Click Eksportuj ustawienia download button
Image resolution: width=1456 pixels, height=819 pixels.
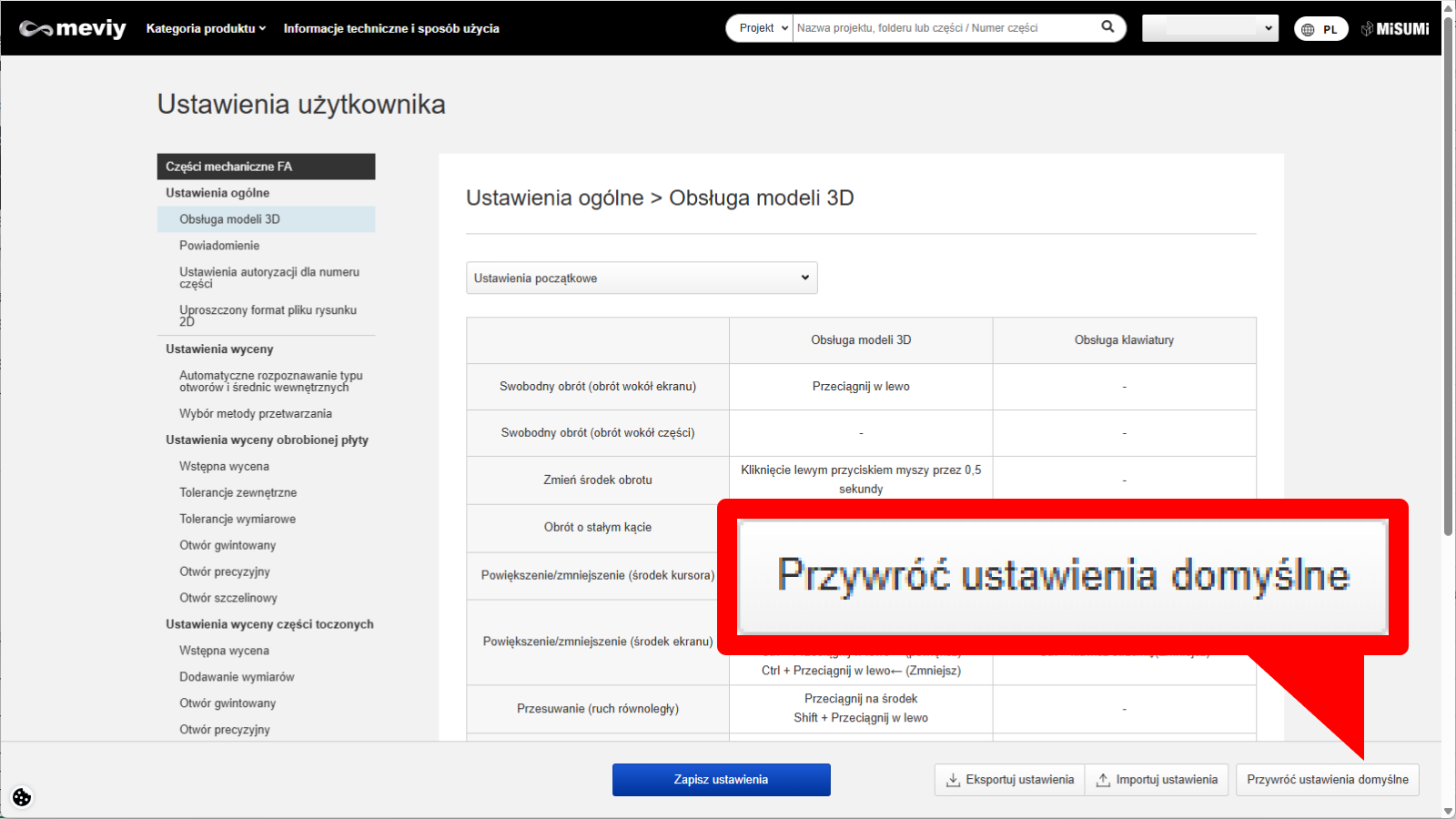(x=1010, y=780)
